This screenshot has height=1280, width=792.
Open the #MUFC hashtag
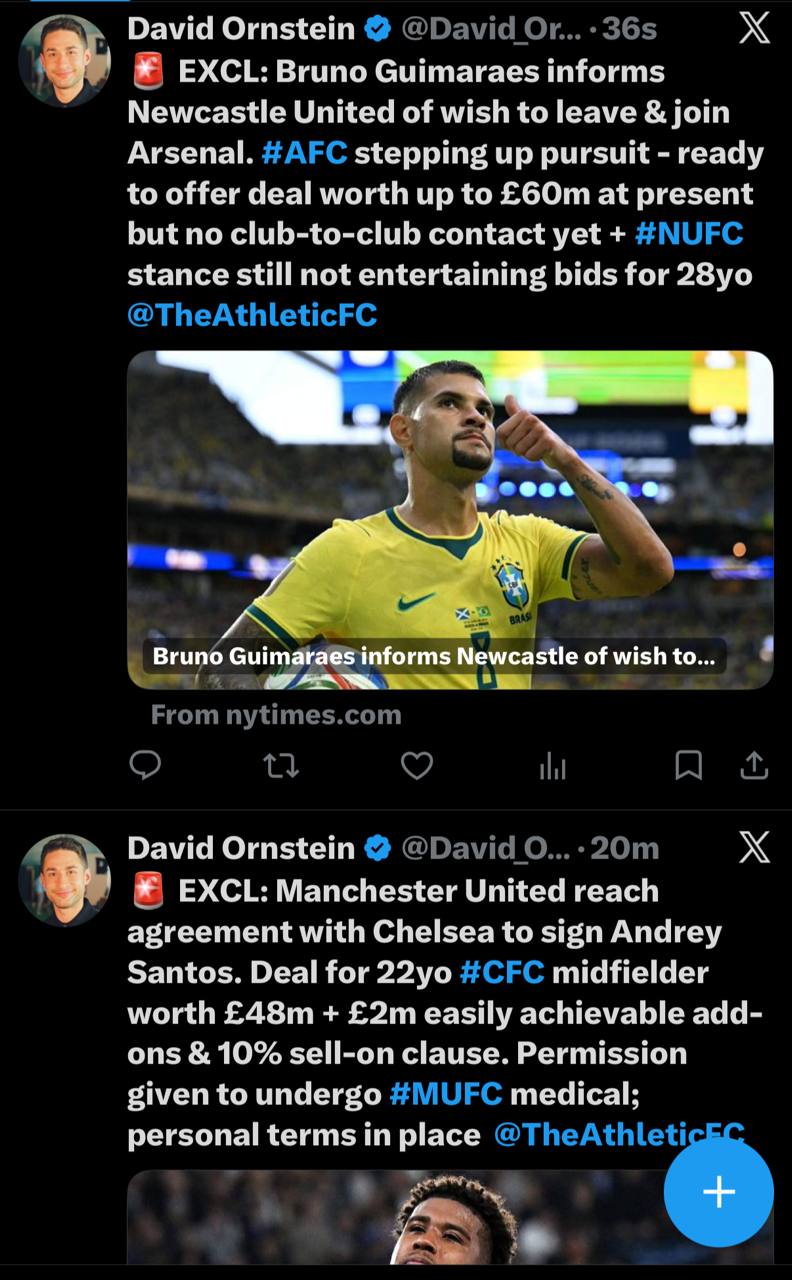click(x=446, y=1094)
